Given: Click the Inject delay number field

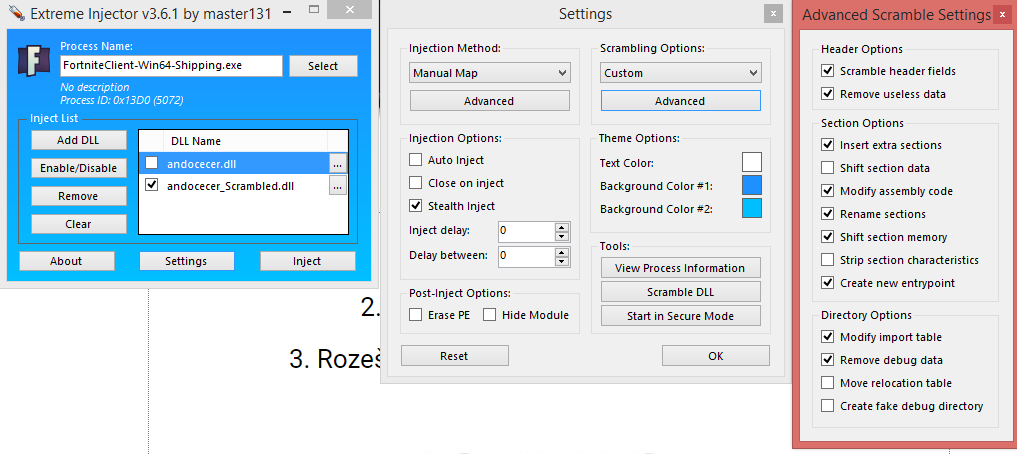Looking at the screenshot, I should [526, 232].
